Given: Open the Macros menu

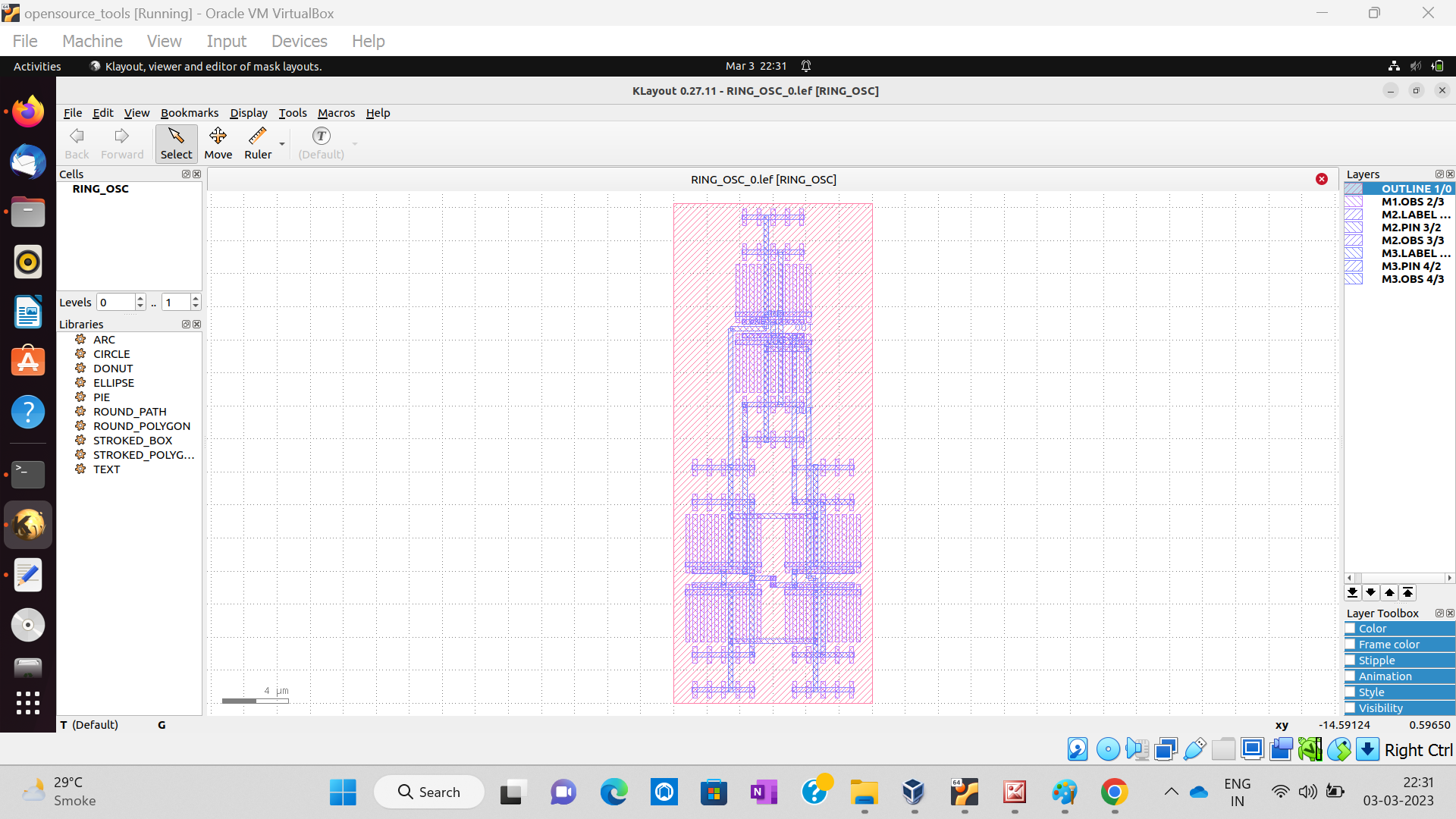Looking at the screenshot, I should [x=336, y=113].
